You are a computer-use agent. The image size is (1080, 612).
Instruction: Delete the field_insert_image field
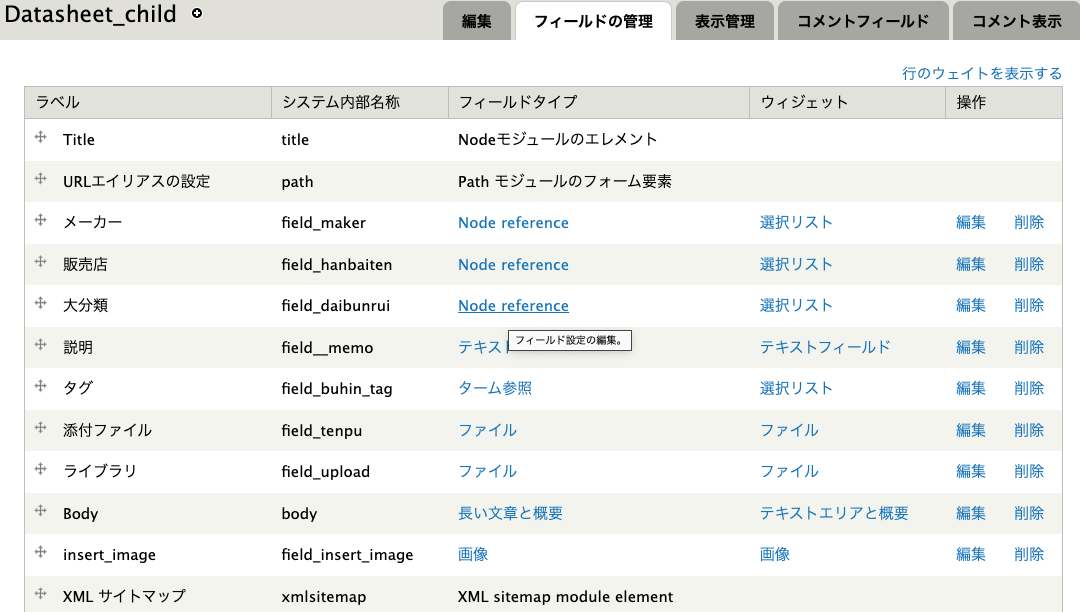(x=1028, y=554)
